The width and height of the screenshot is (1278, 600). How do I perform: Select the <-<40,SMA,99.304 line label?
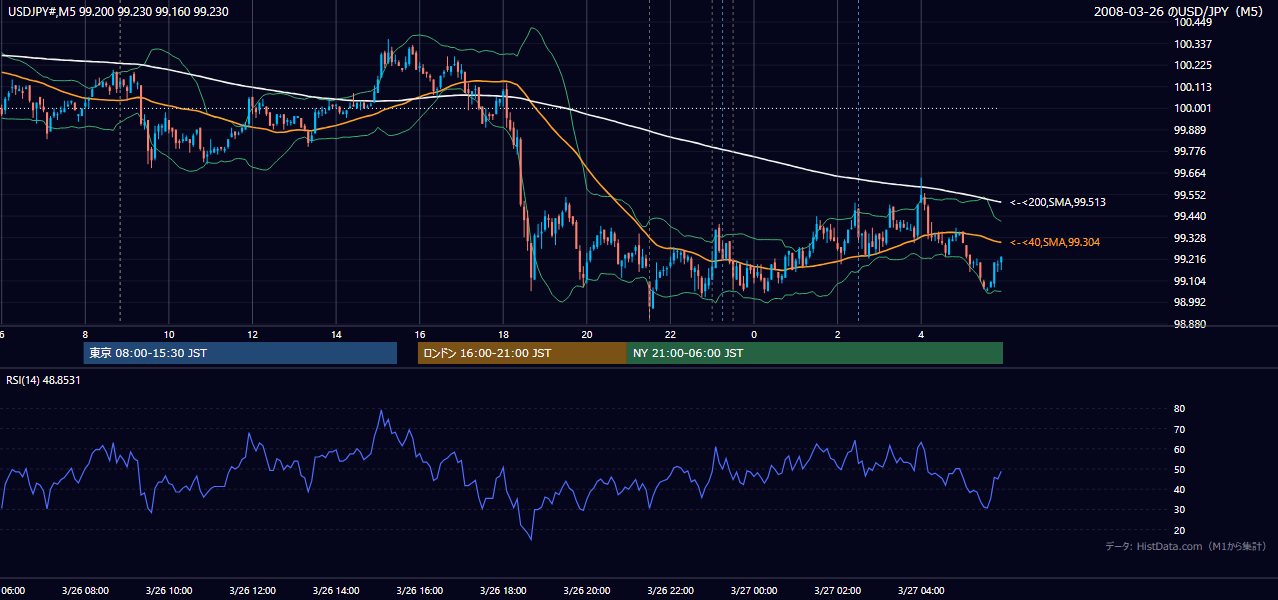1057,242
